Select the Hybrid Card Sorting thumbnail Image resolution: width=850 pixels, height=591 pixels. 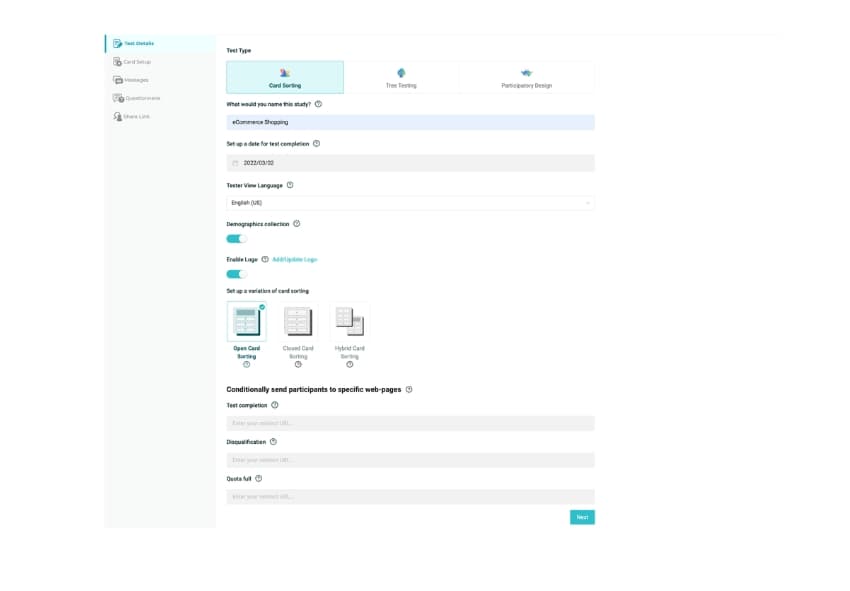[x=349, y=320]
